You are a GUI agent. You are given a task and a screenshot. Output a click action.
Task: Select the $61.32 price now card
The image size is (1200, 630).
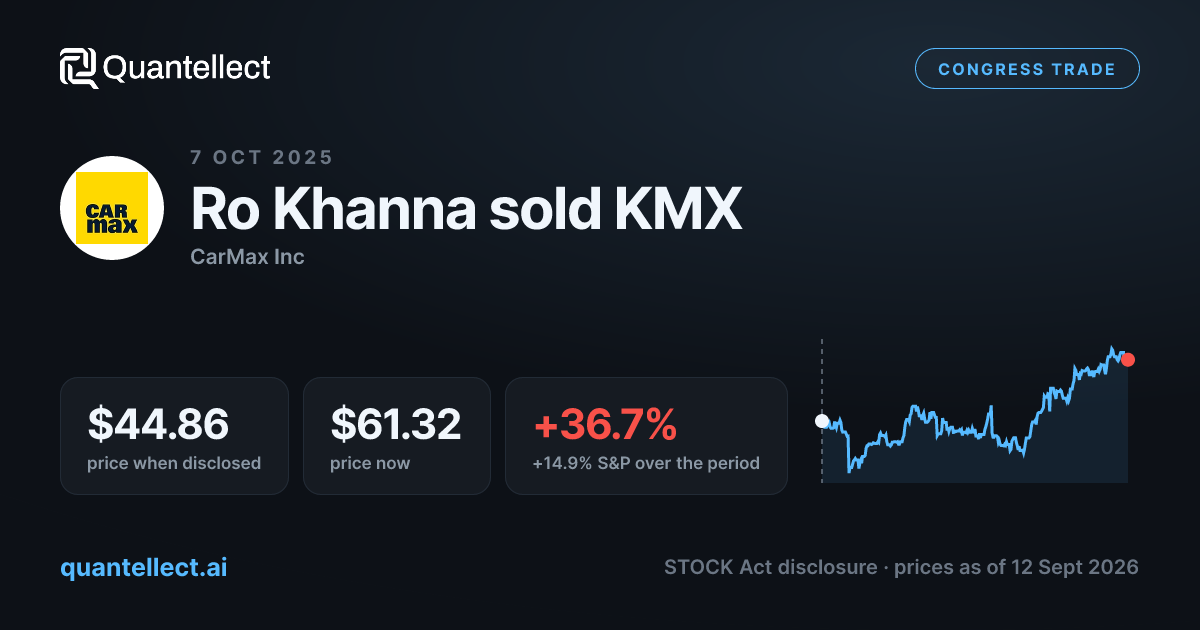(397, 436)
